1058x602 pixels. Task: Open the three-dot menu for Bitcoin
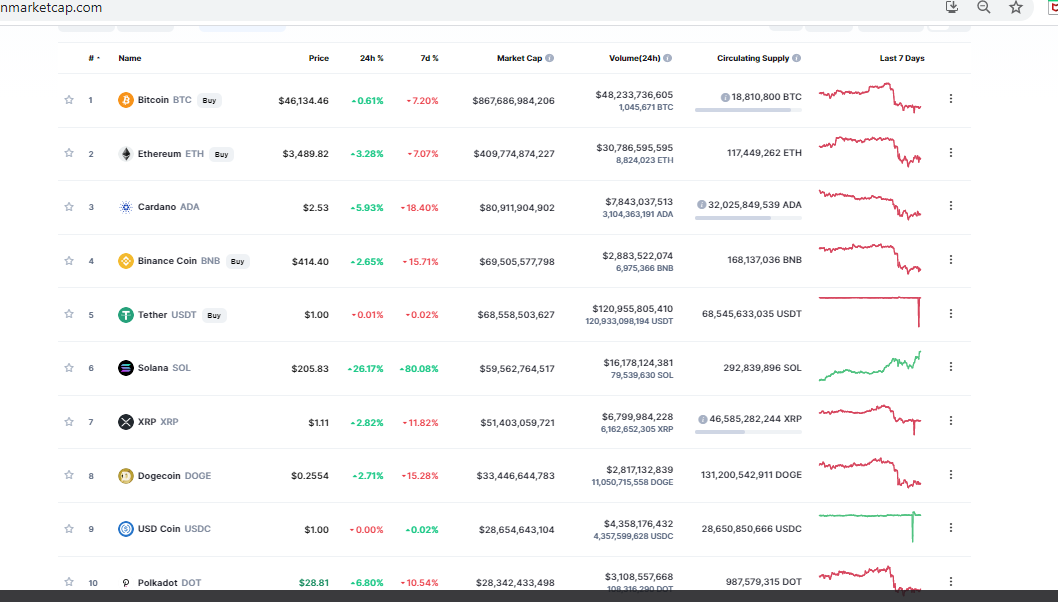(x=951, y=99)
